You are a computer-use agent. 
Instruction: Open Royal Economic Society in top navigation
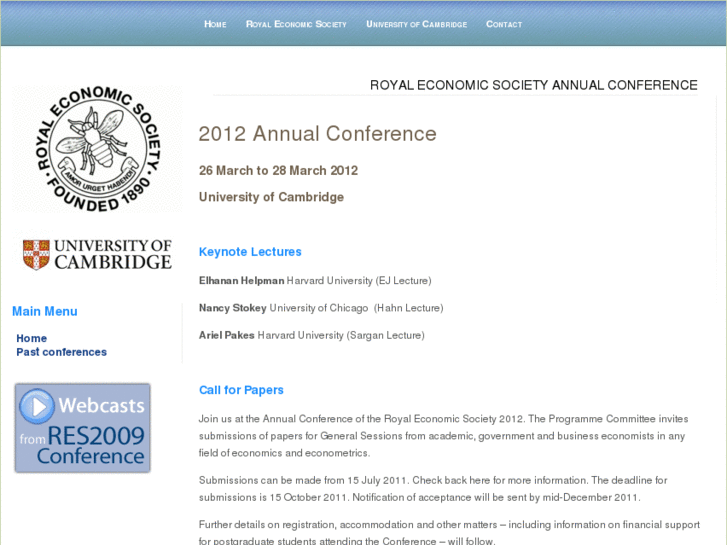[x=296, y=24]
